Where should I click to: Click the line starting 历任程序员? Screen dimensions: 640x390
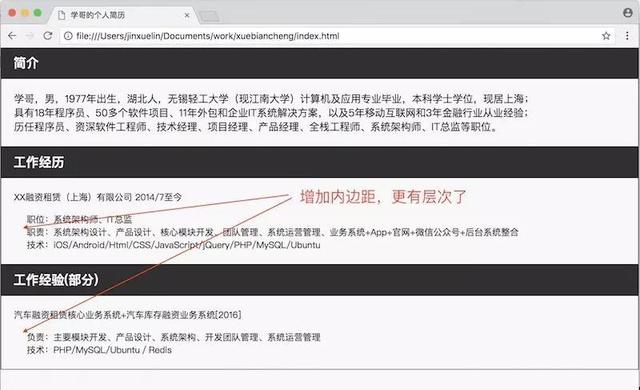tap(256, 127)
